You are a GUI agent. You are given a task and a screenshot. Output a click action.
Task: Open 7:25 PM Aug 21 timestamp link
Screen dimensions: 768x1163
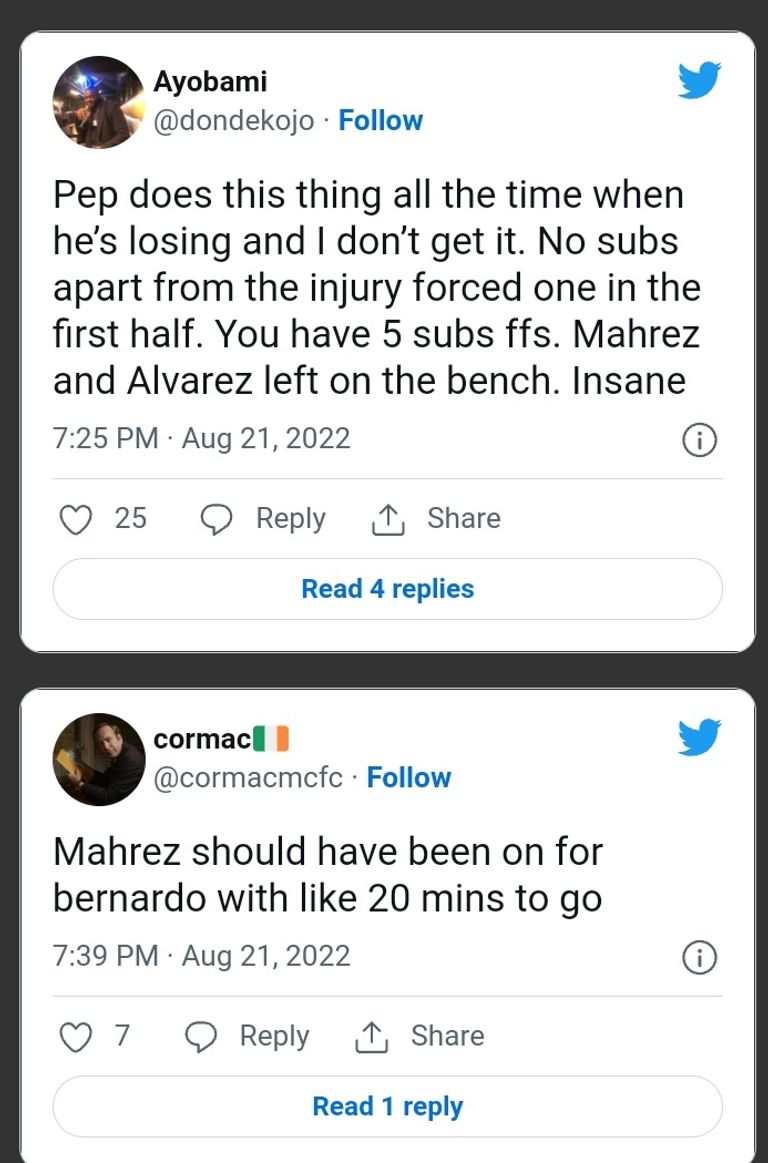point(202,439)
